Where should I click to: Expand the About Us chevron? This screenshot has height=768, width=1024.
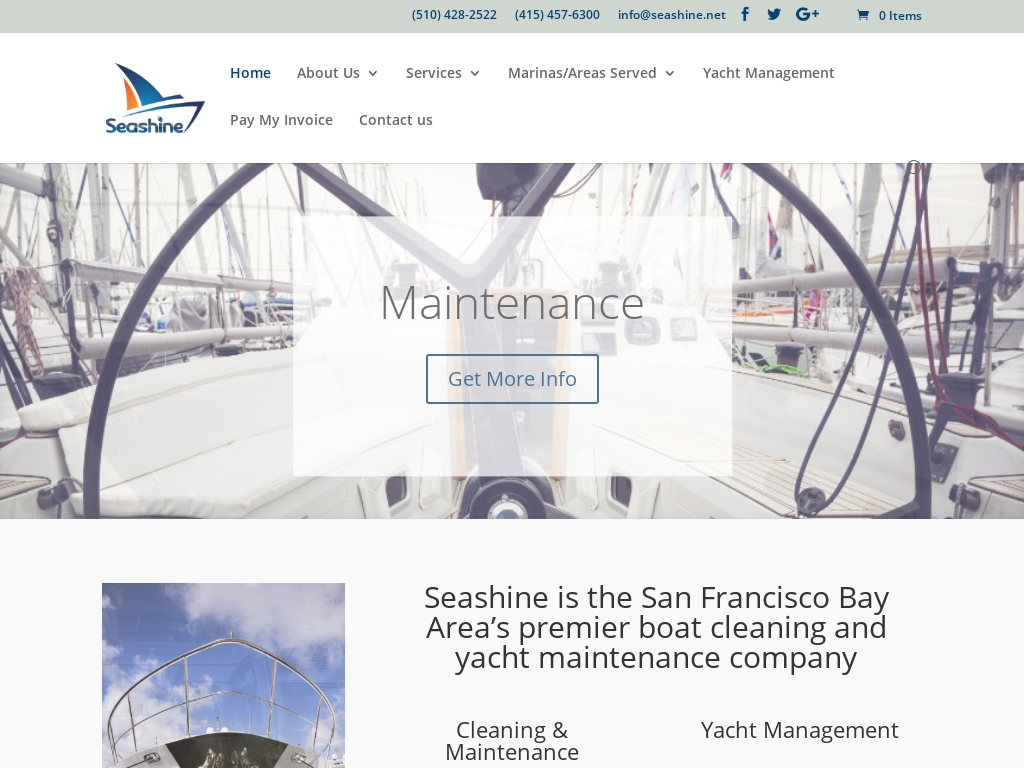pyautogui.click(x=373, y=73)
